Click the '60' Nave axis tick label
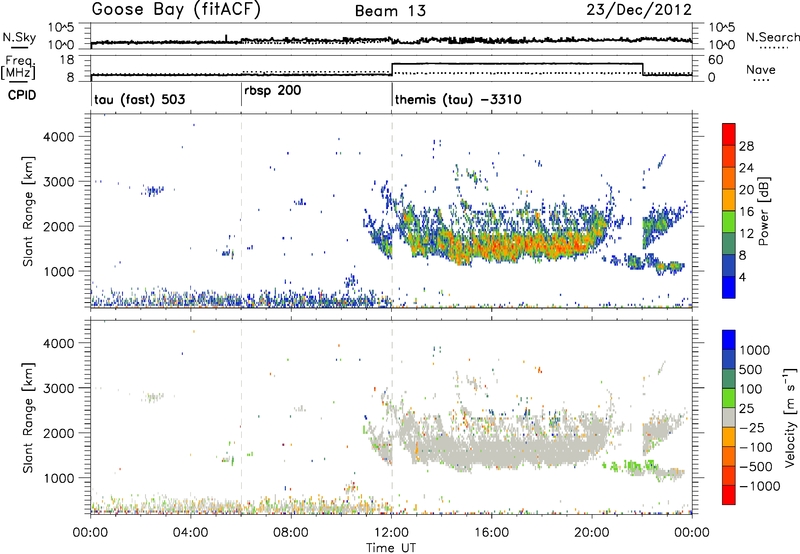800x554 pixels. (715, 60)
